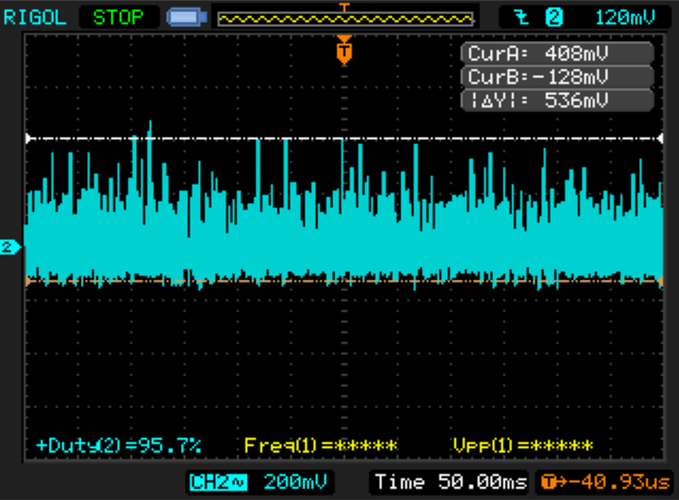The image size is (679, 500).
Task: Click the Vpp(1) measurement readout
Action: tap(523, 445)
